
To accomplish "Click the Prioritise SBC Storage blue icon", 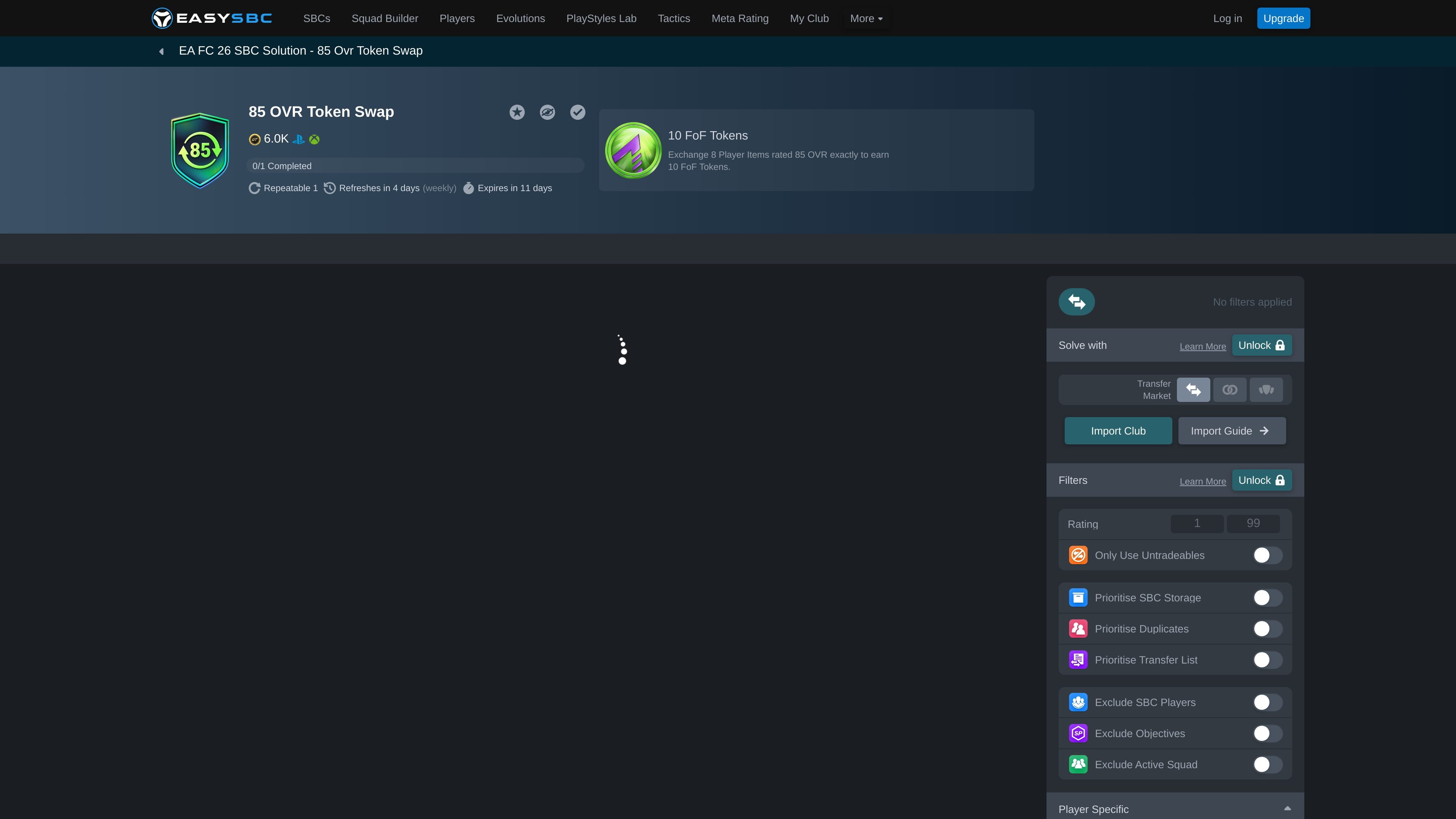I will tap(1078, 598).
